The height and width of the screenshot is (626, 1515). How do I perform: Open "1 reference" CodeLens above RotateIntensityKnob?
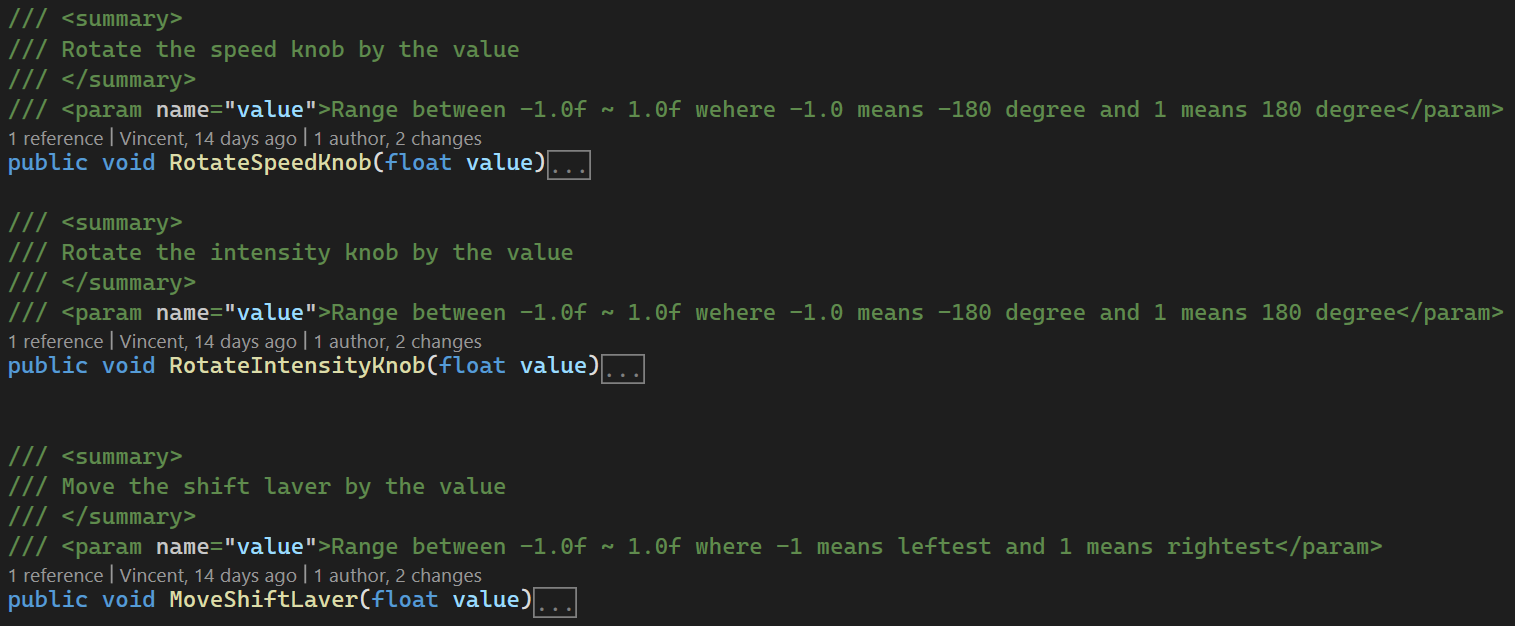coord(55,342)
